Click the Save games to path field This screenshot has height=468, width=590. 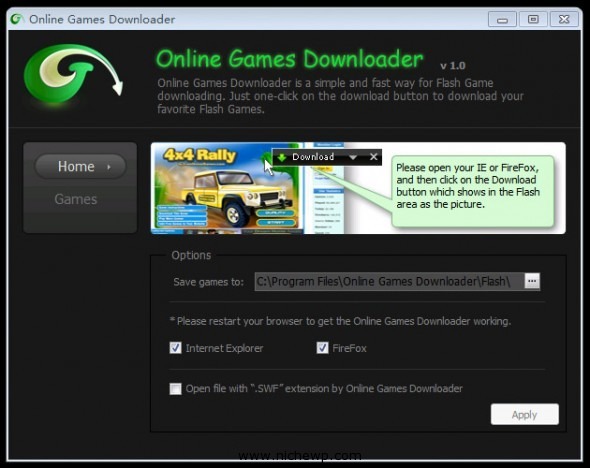point(389,281)
